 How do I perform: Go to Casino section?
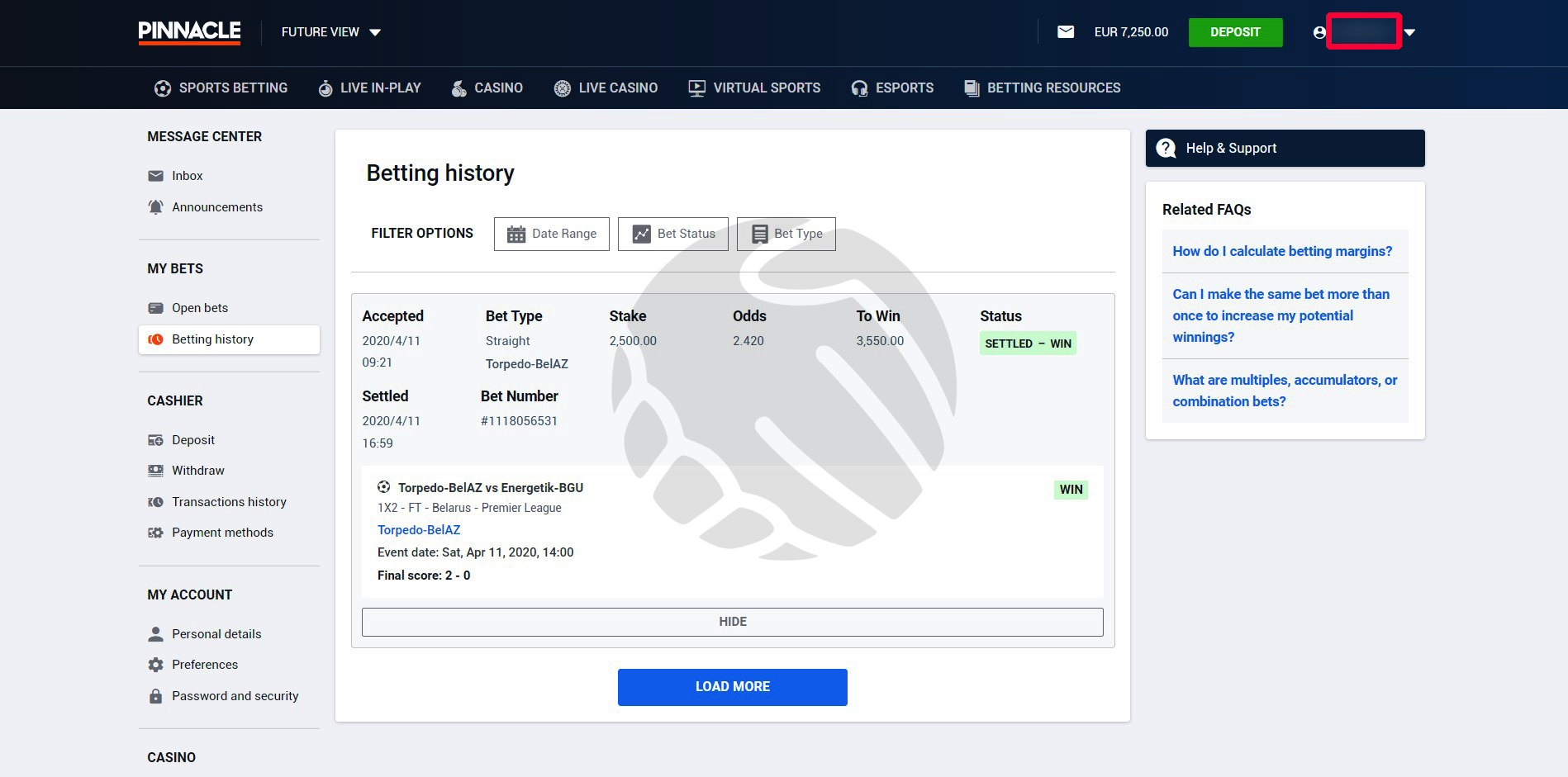(x=487, y=88)
